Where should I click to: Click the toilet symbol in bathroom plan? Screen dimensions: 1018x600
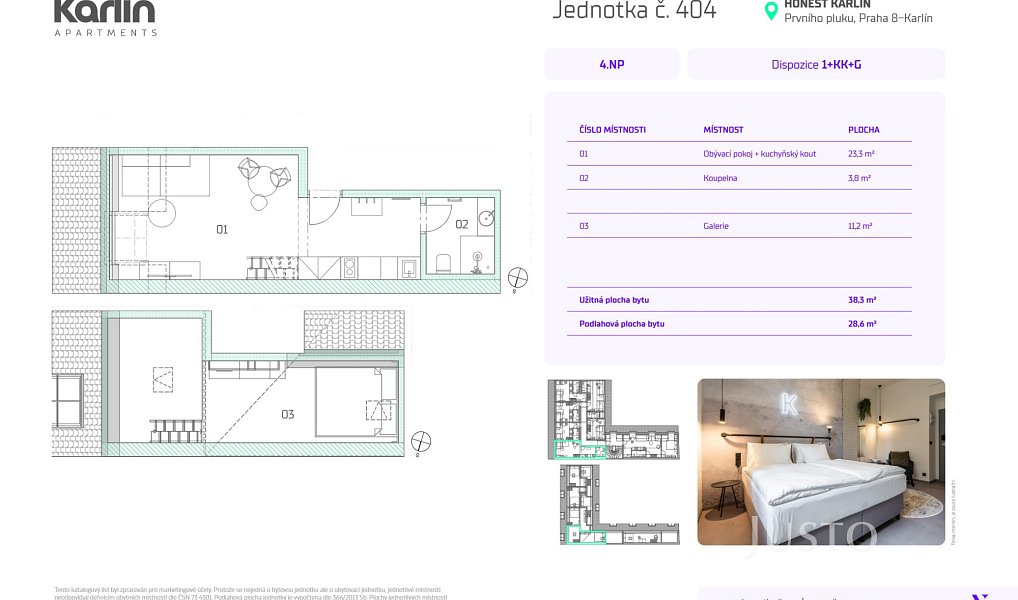tap(444, 264)
